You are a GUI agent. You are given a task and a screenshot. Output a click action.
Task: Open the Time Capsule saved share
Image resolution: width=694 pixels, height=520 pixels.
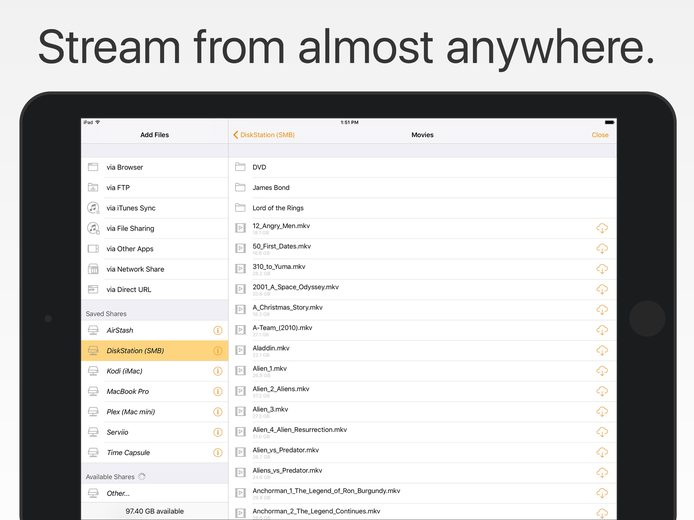tap(154, 452)
